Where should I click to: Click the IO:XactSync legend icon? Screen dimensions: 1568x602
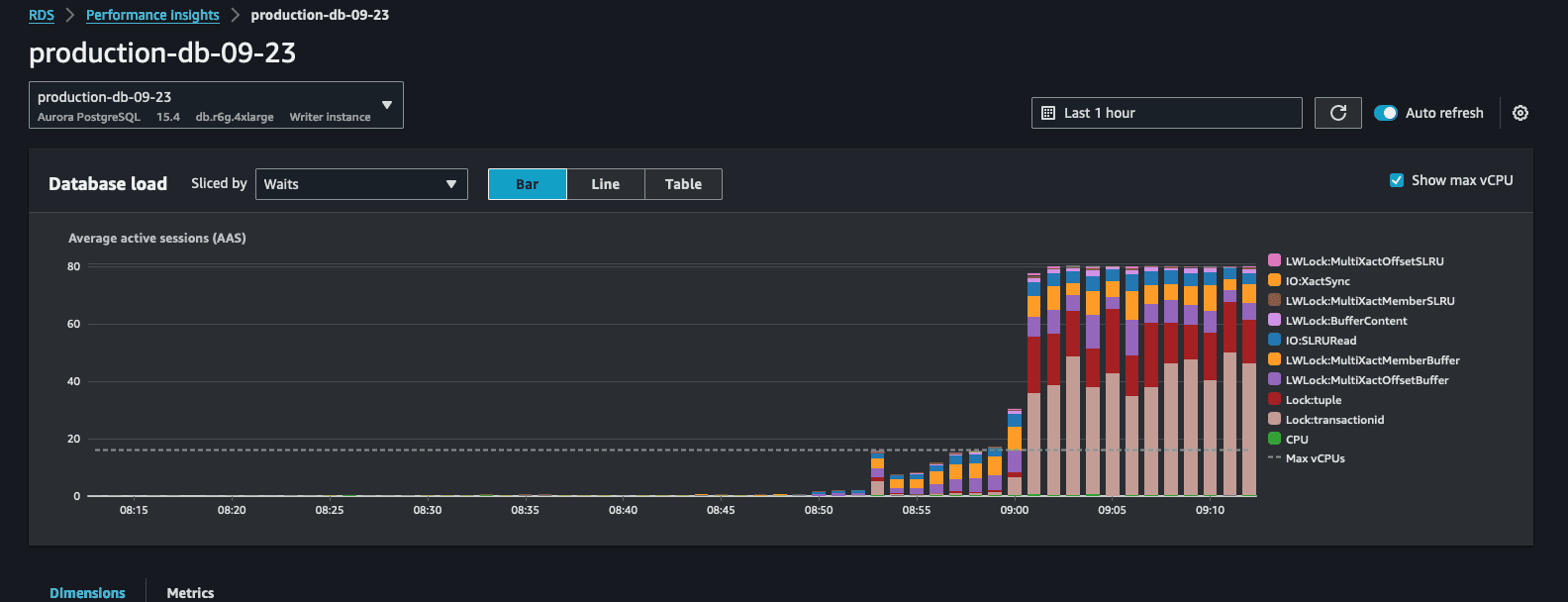pyautogui.click(x=1275, y=280)
